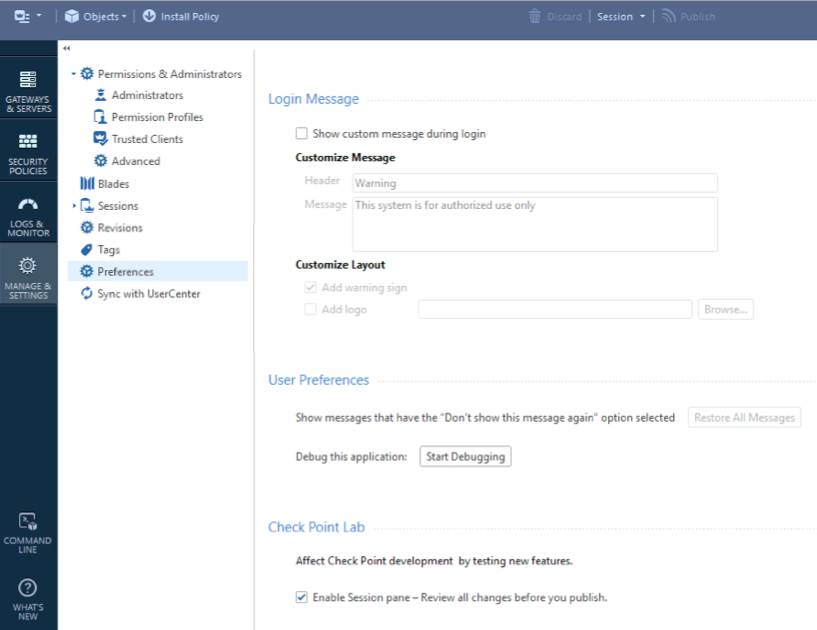The image size is (817, 630).
Task: Click the Publish label
Action: pos(698,17)
